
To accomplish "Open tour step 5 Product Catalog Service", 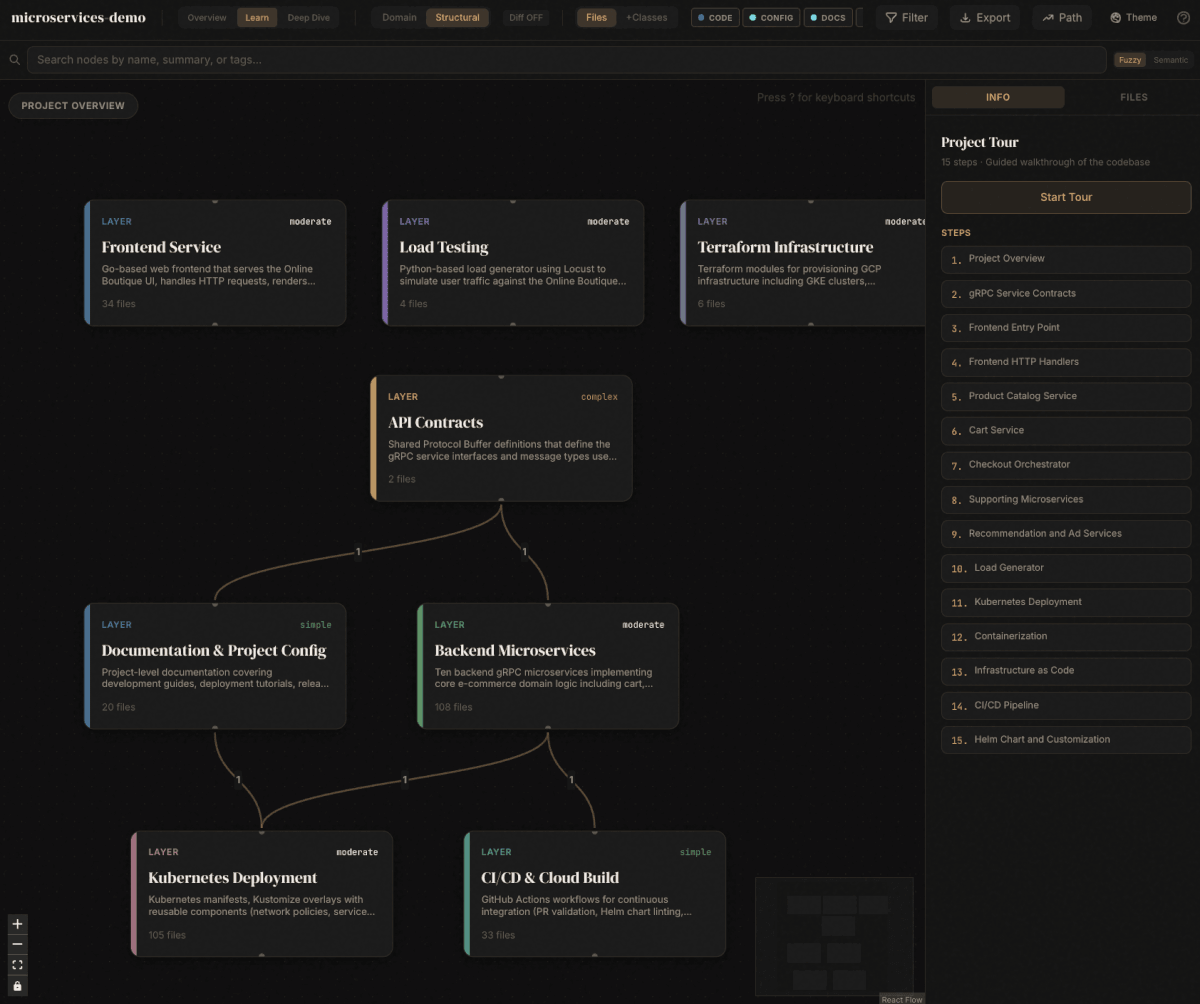I will [1066, 396].
